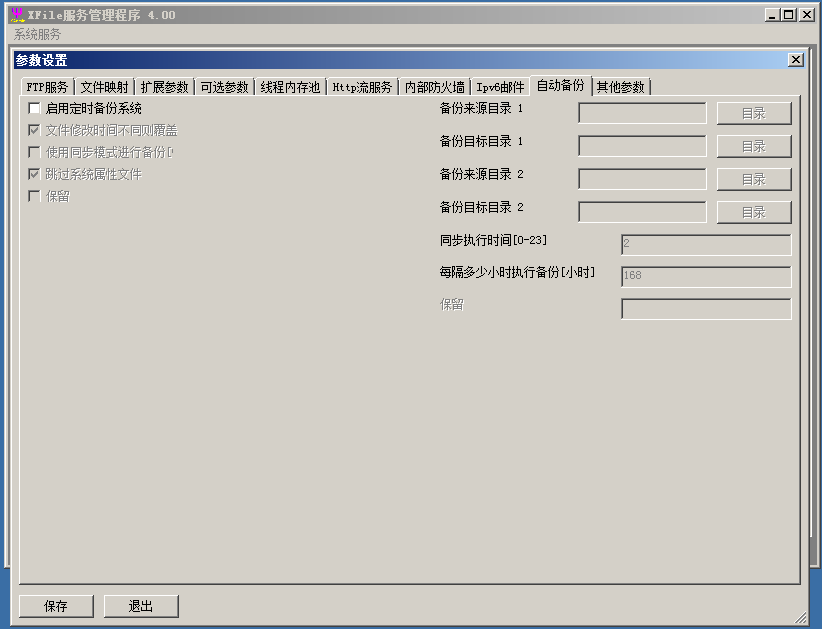Enable the 启用定时备份系统 checkbox

coord(35,108)
